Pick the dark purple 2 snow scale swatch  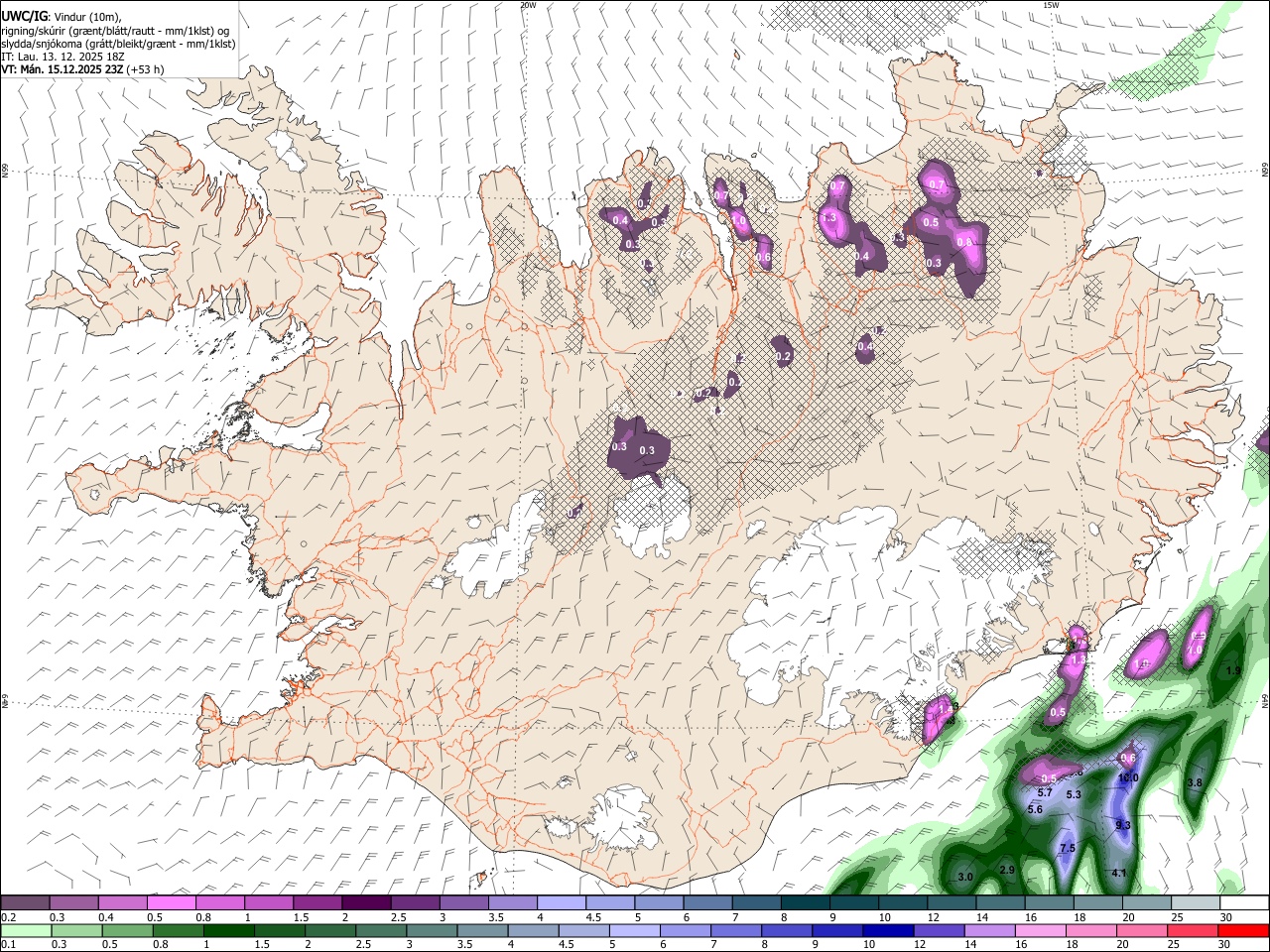pos(366,903)
